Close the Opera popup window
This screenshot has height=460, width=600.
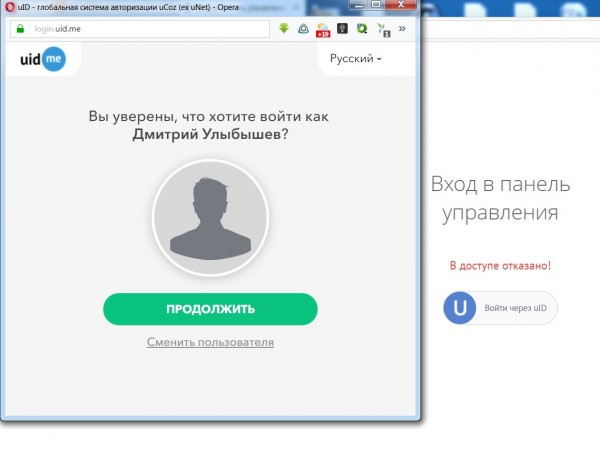[401, 5]
